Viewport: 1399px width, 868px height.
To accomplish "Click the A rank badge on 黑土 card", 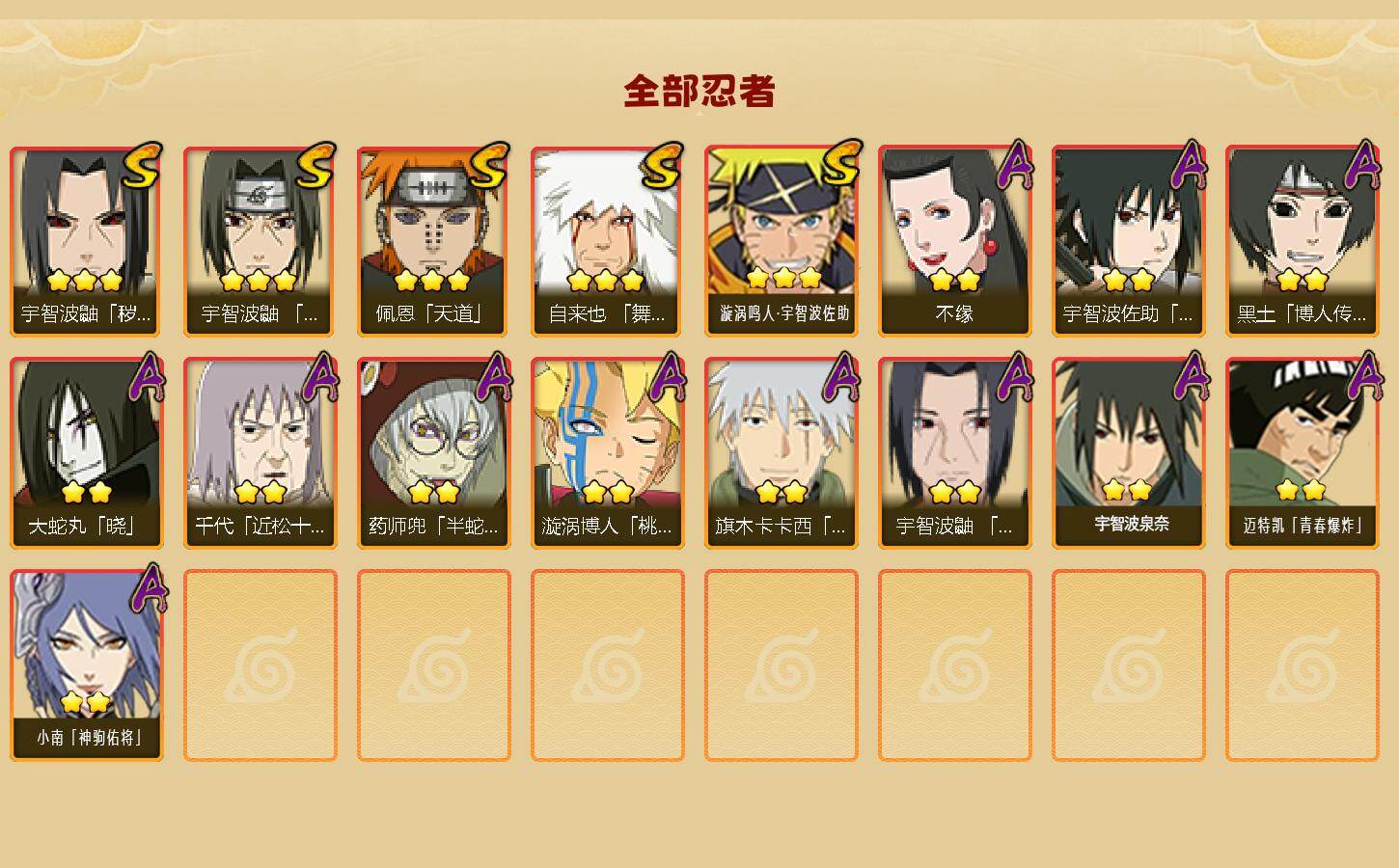I will (1361, 166).
